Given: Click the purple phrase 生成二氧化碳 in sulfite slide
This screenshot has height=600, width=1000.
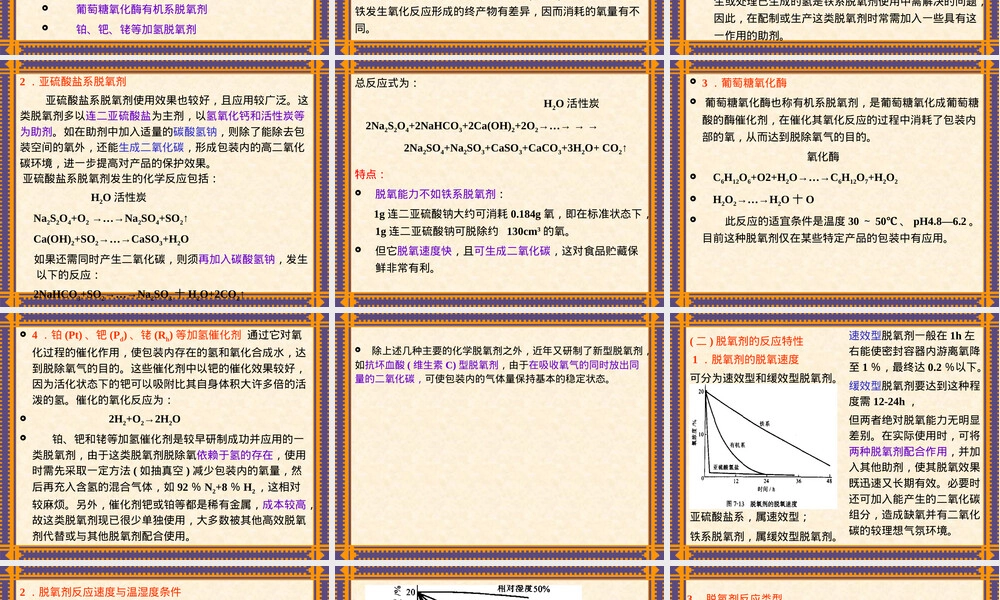Looking at the screenshot, I should [x=151, y=147].
